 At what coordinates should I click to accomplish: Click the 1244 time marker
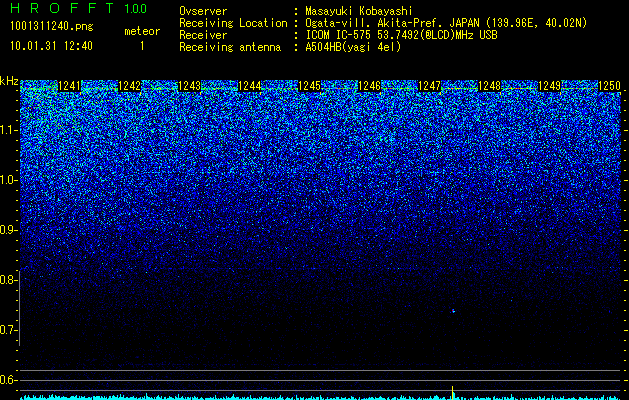point(250,86)
